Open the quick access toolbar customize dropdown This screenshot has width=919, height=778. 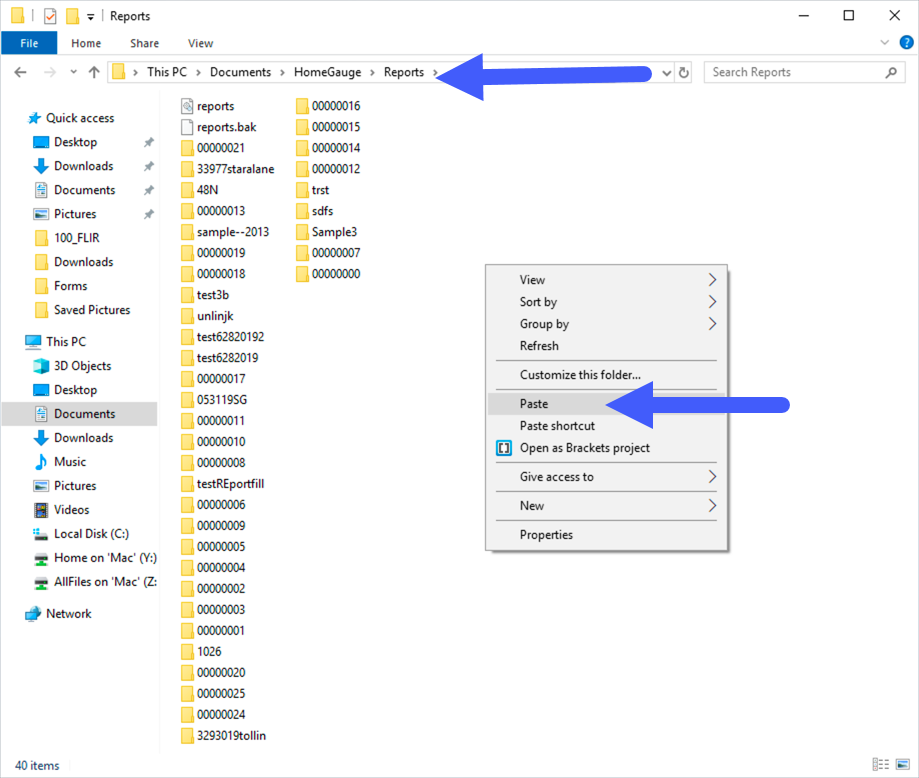pos(89,15)
